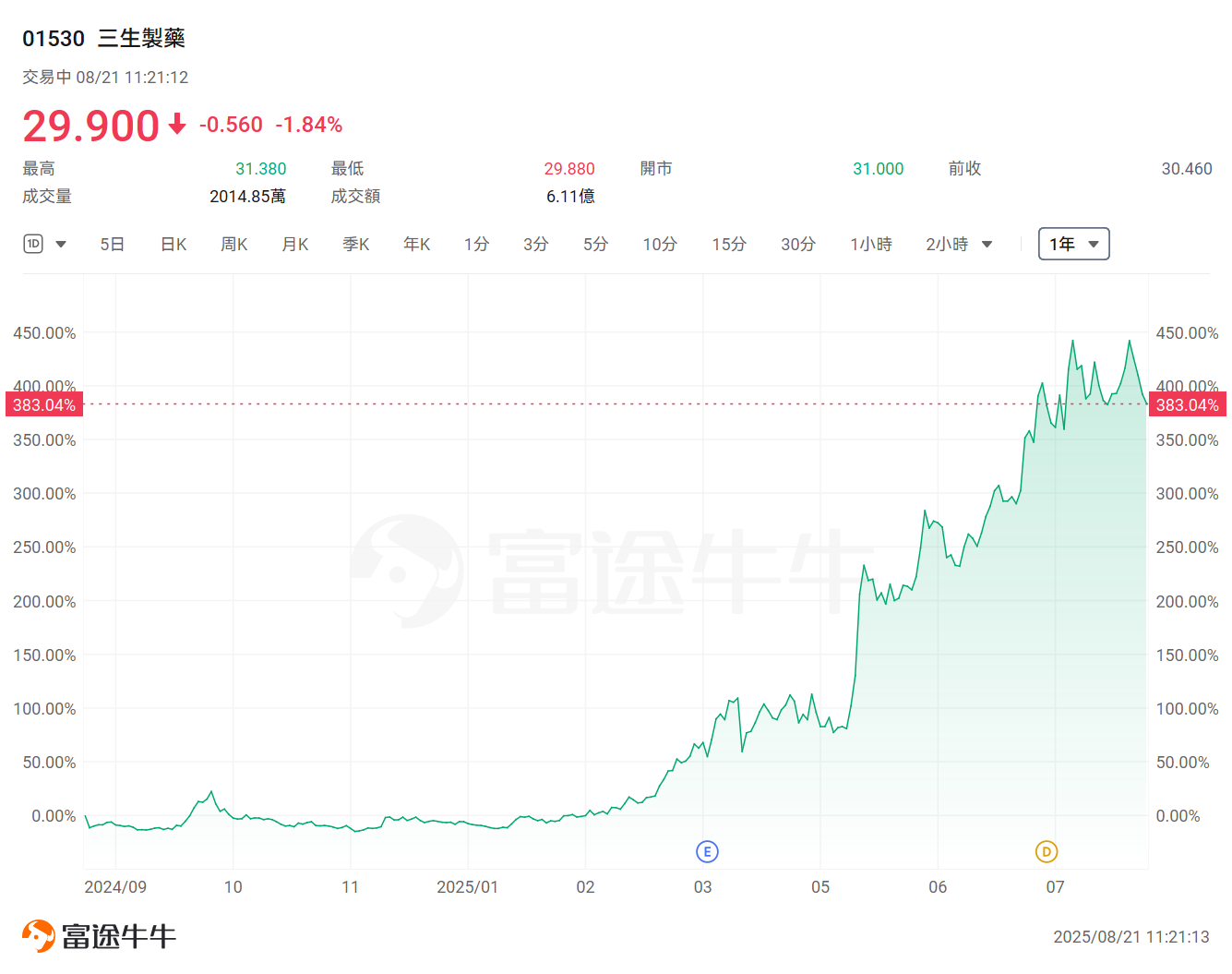
Task: Select the 1分 one-minute interval
Action: point(476,244)
